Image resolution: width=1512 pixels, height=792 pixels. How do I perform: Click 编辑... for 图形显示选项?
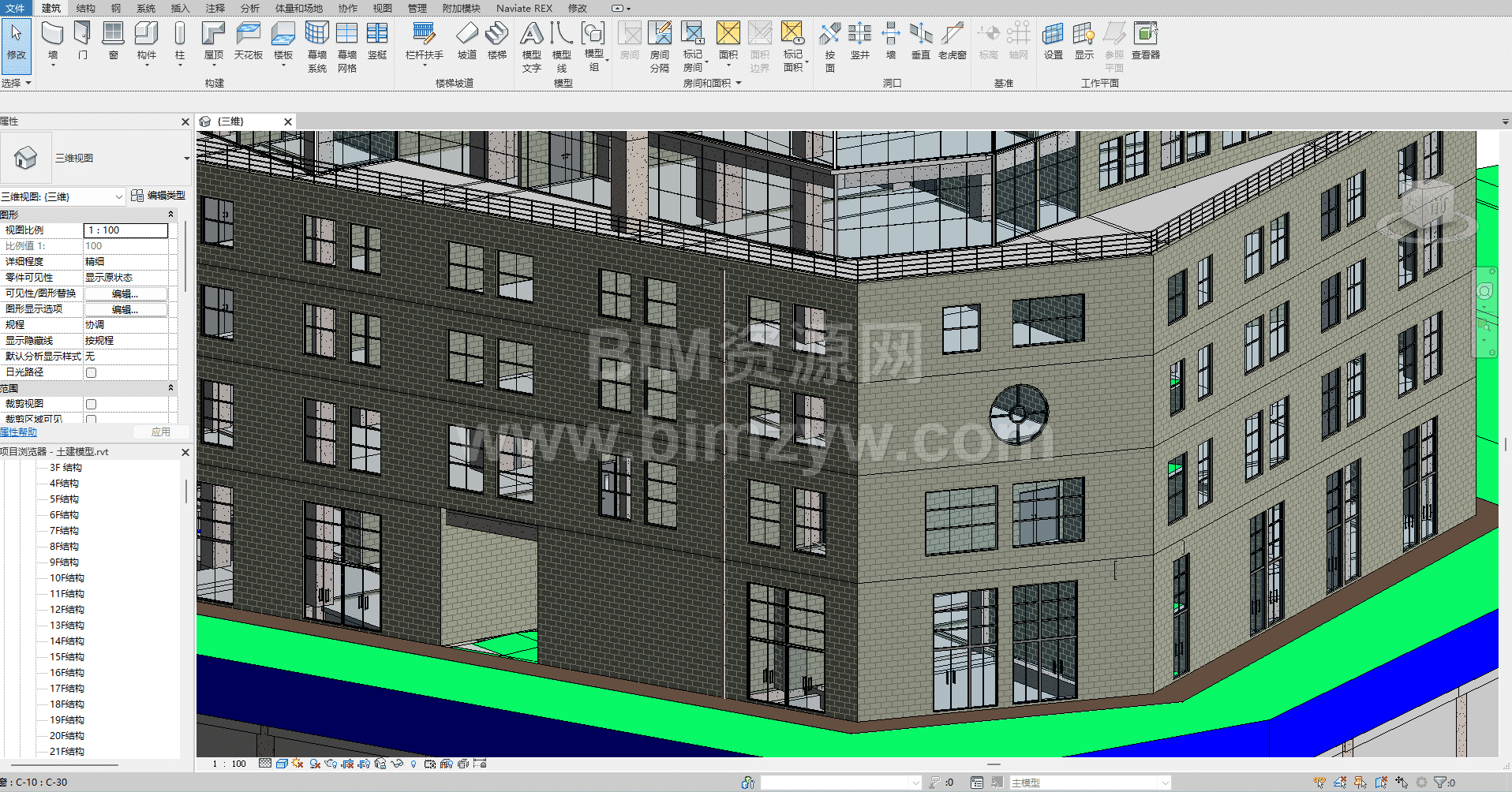pyautogui.click(x=125, y=309)
